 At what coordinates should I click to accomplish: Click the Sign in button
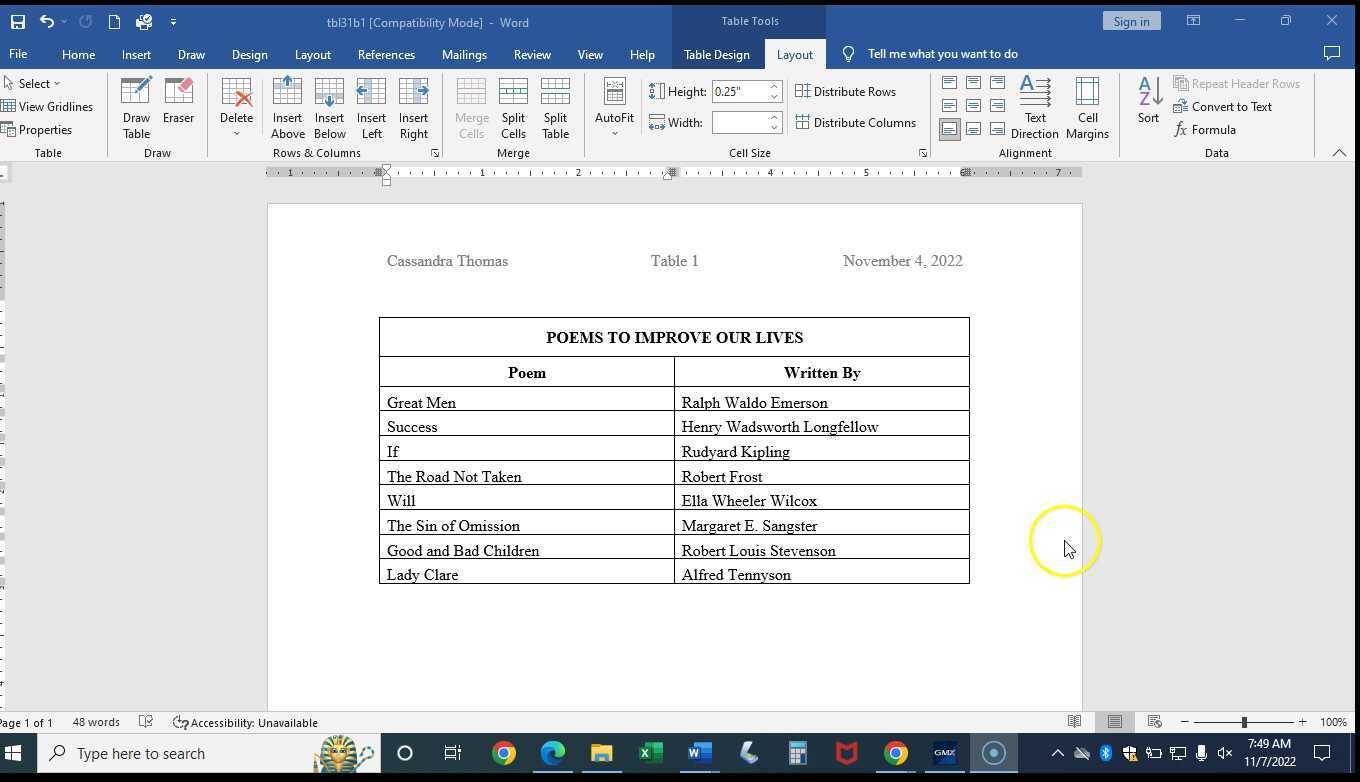pyautogui.click(x=1130, y=21)
